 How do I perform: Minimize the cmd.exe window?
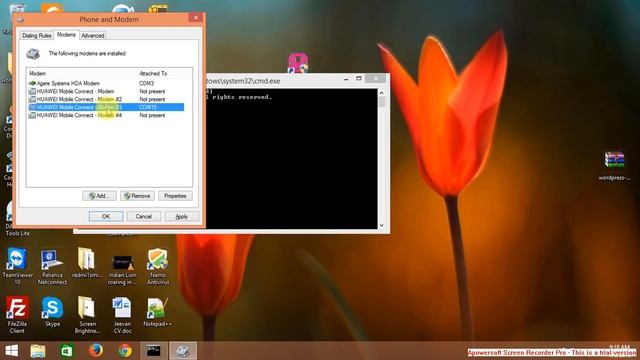click(x=346, y=79)
